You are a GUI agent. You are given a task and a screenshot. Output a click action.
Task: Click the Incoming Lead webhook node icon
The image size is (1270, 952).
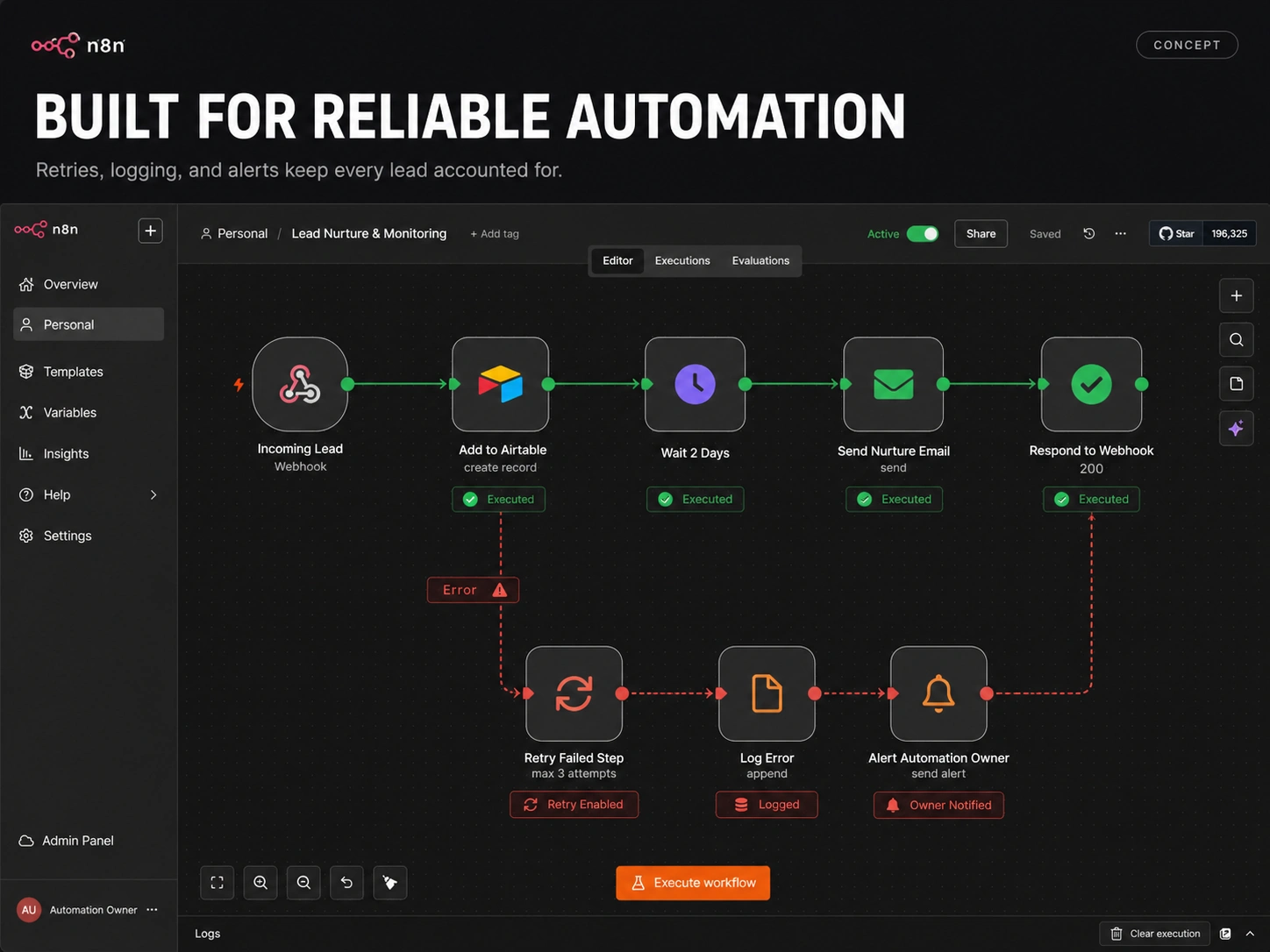300,384
